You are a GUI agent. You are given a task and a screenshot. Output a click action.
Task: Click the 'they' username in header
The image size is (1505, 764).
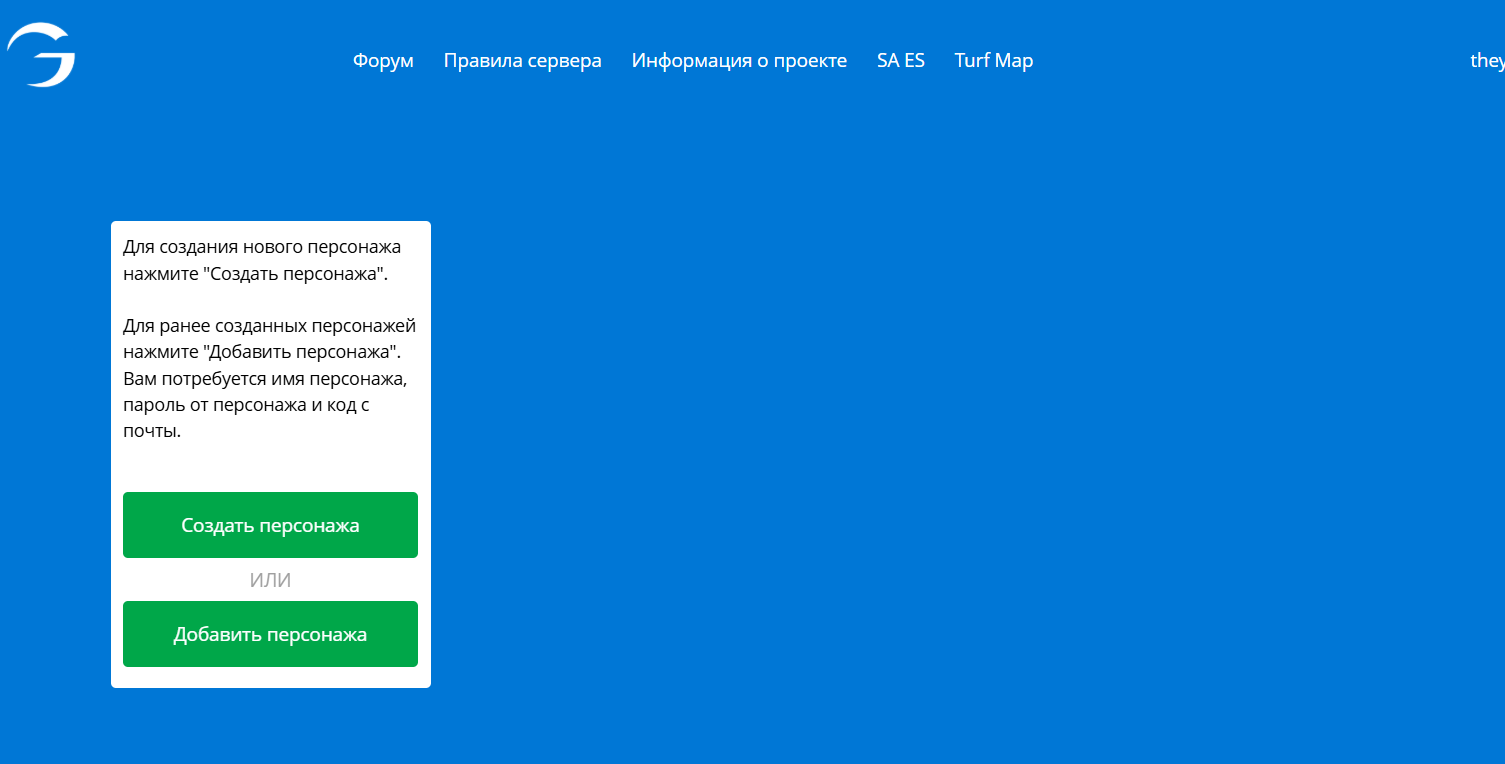point(1486,61)
